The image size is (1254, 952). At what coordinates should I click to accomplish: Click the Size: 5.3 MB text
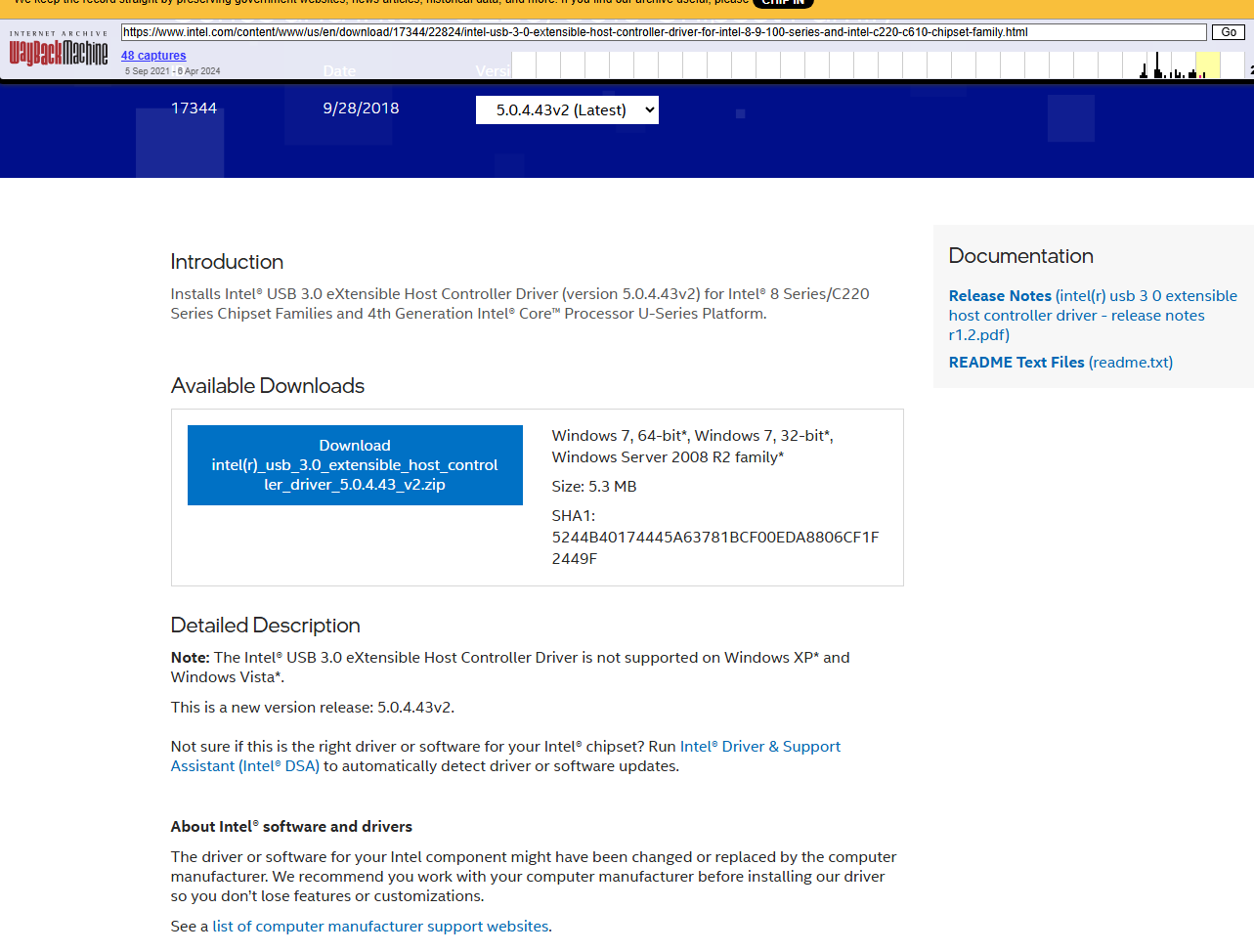(594, 486)
